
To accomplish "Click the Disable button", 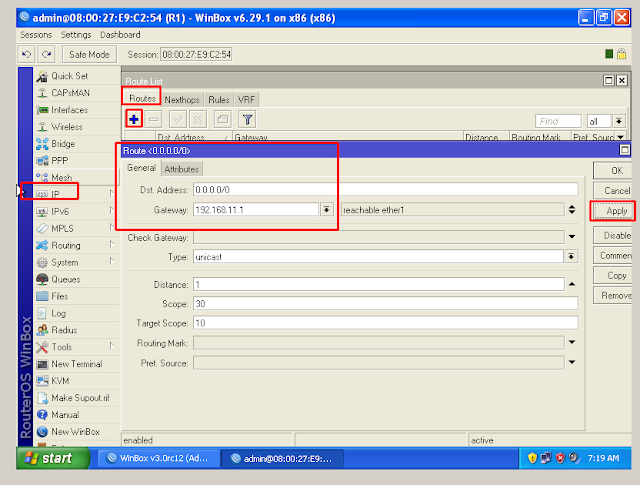I will tap(613, 236).
